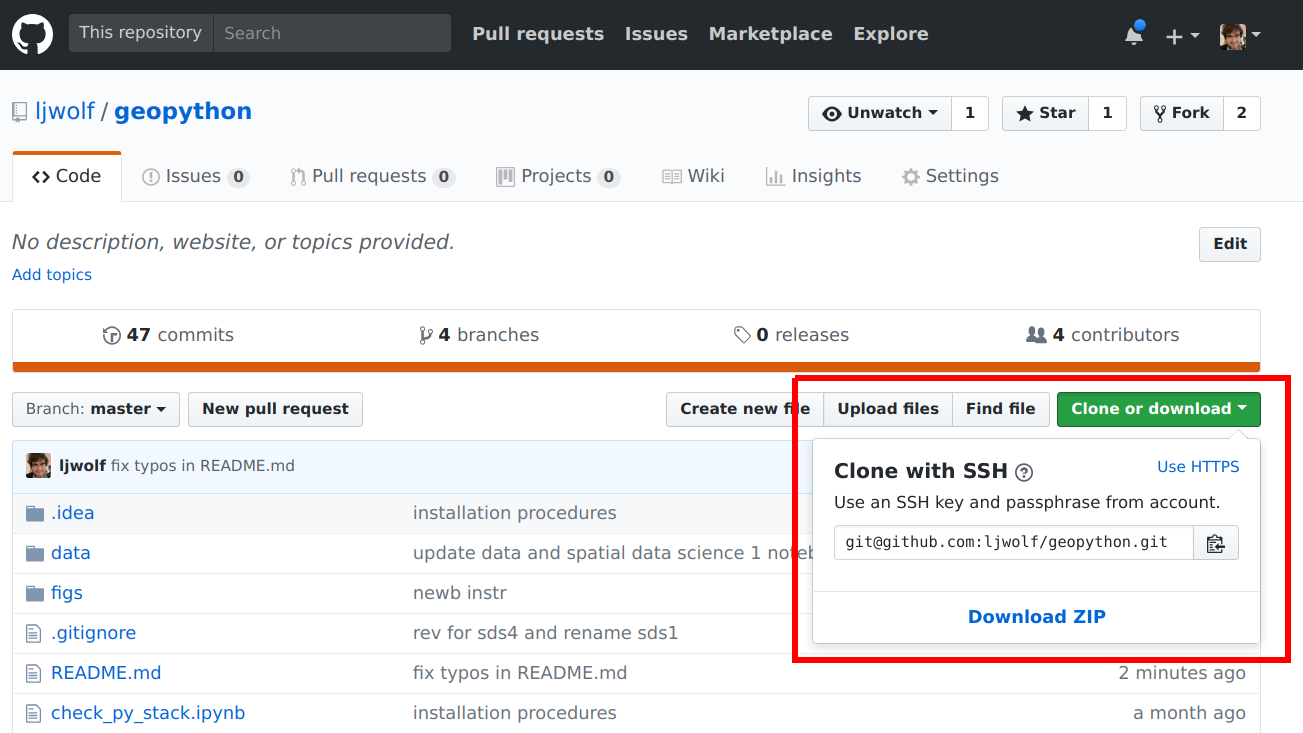This screenshot has height=733, width=1303.
Task: Go to Issues in top navigation
Action: (x=656, y=34)
